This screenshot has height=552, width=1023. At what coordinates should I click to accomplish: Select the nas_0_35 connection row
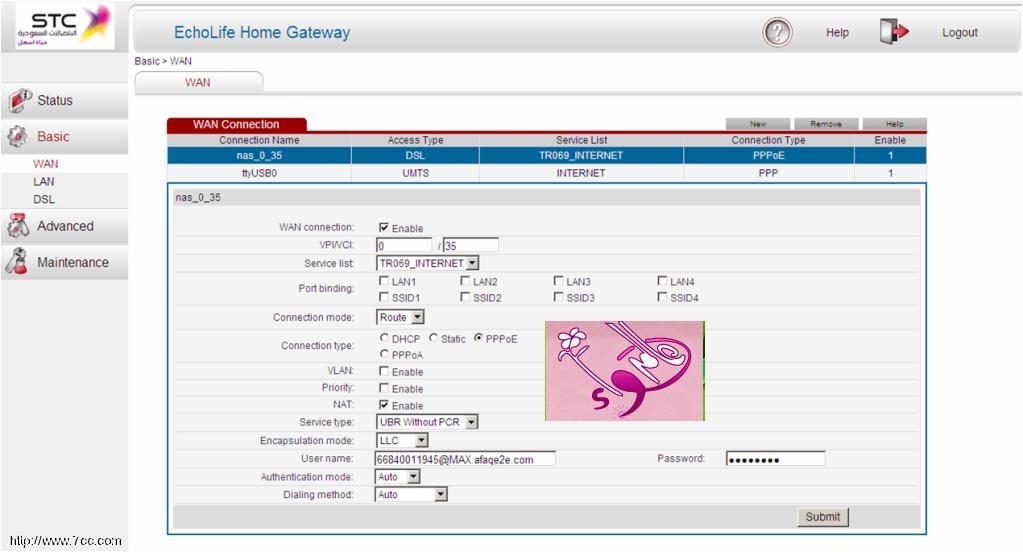pos(547,155)
